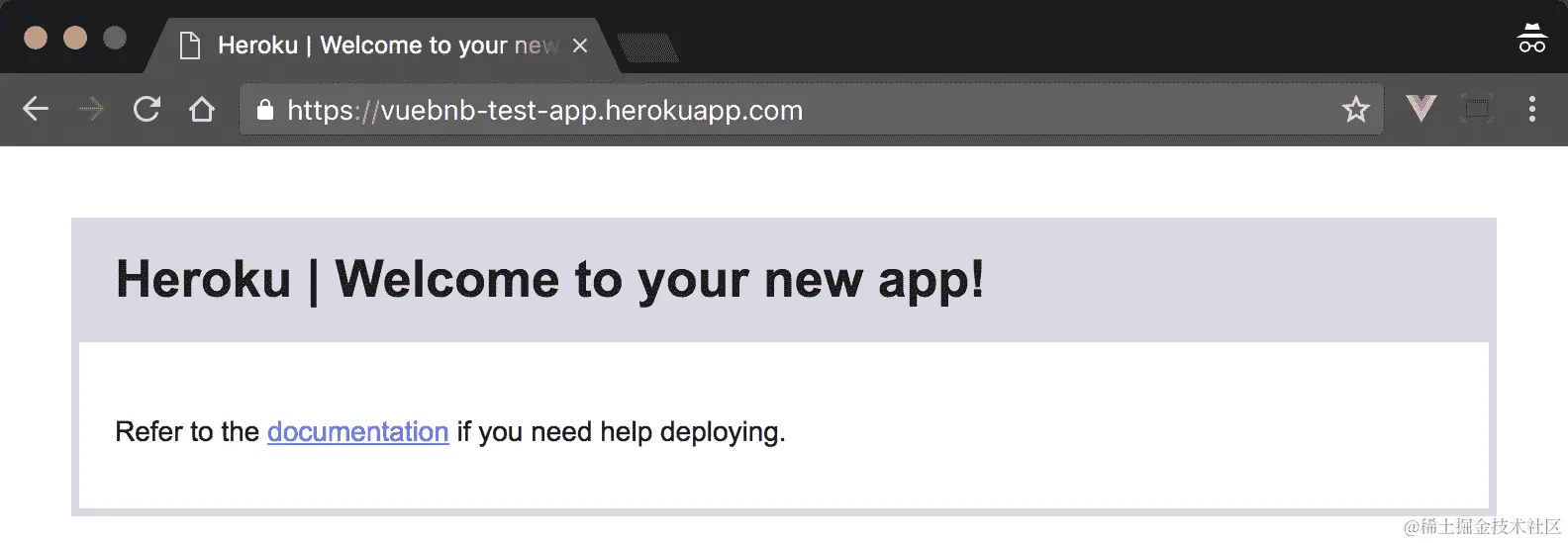The image size is (1568, 543).
Task: Open the documentation link
Action: click(x=357, y=432)
